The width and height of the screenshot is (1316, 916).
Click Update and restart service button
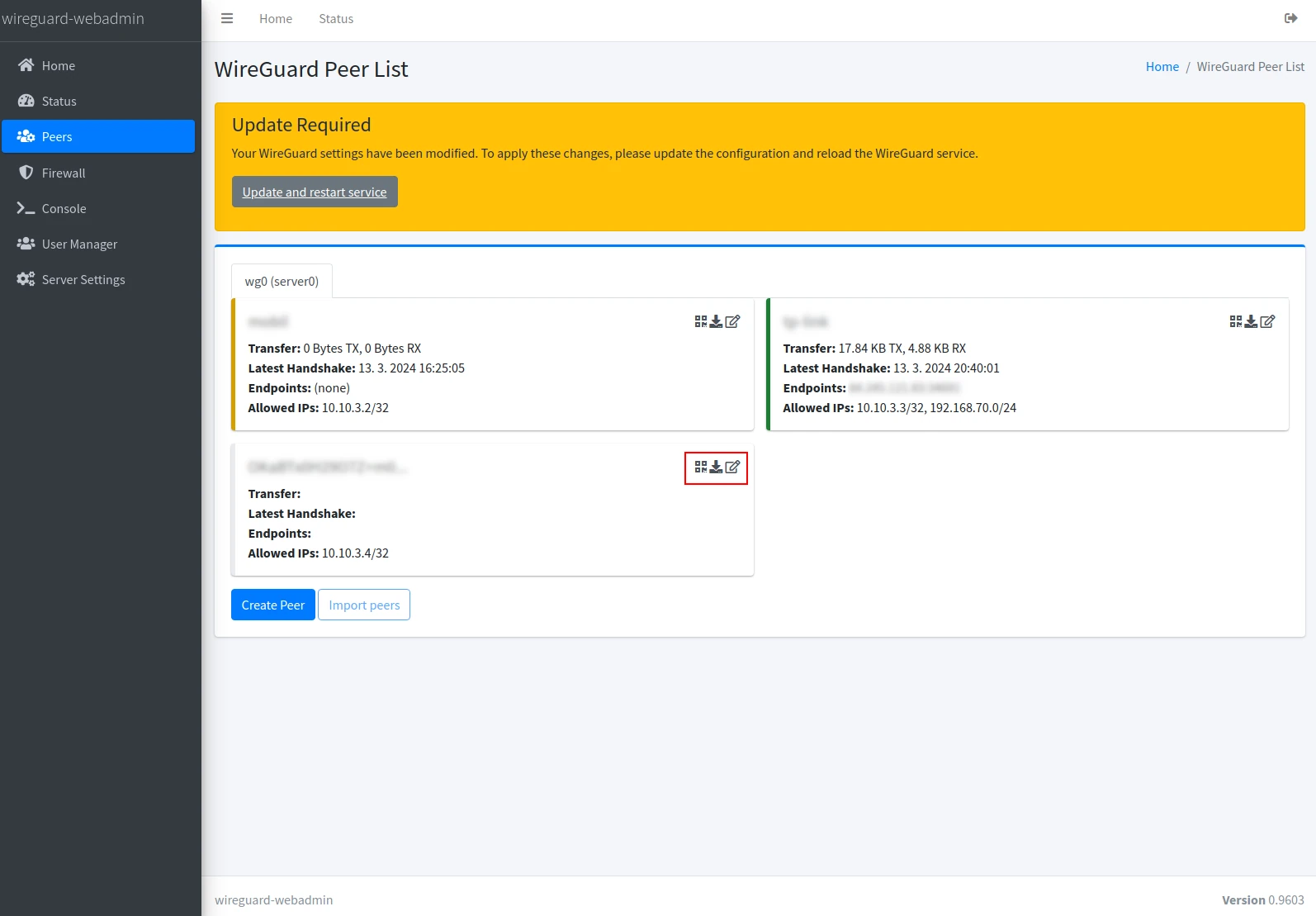(x=315, y=192)
